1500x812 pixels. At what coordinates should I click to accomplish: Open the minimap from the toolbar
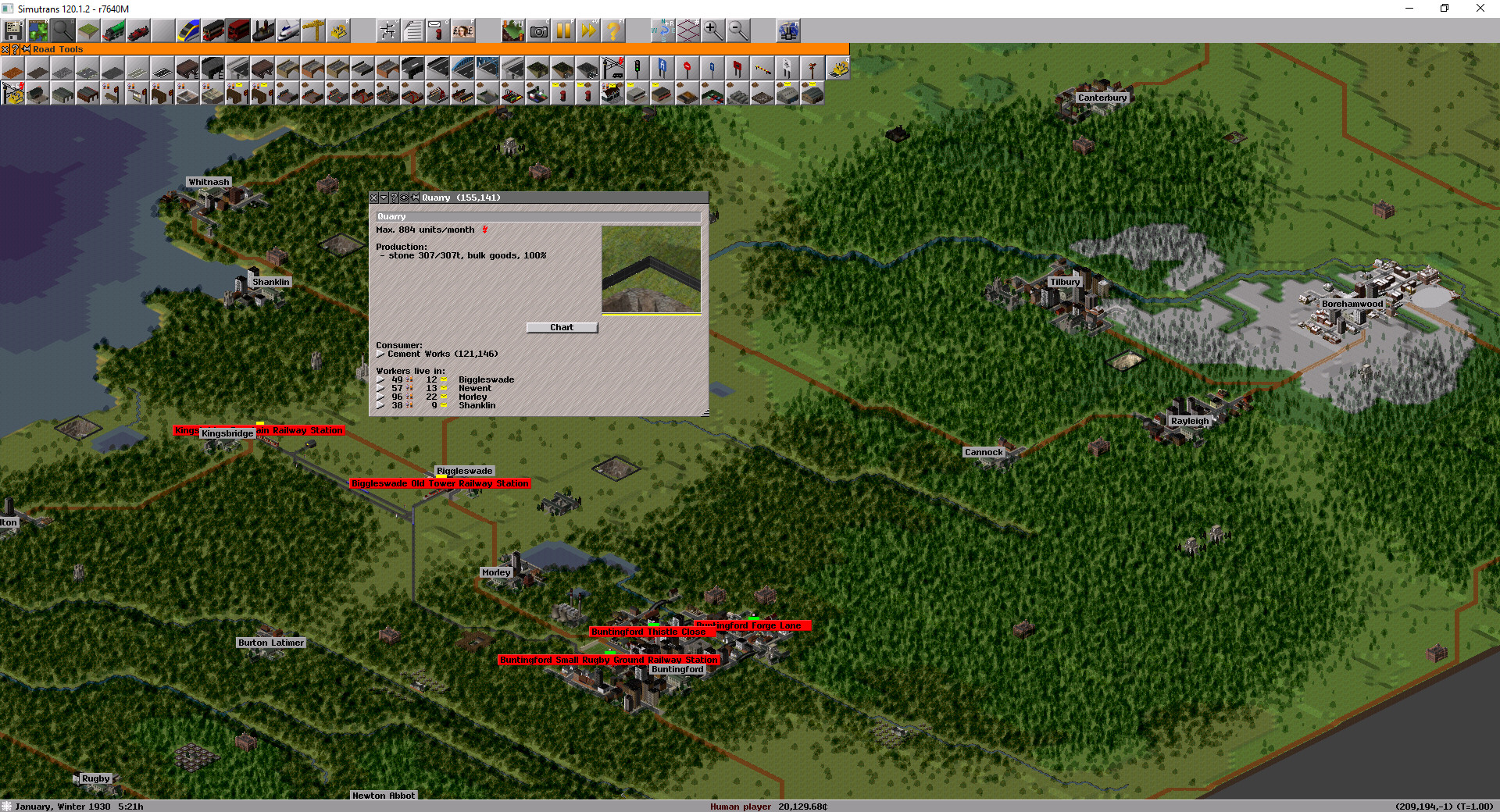[x=37, y=30]
